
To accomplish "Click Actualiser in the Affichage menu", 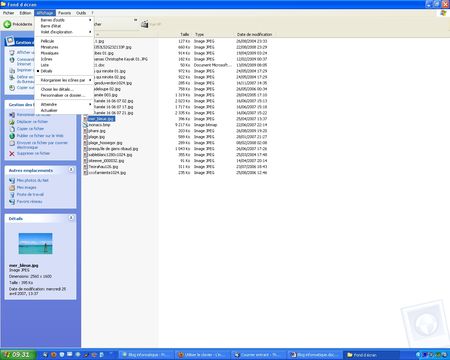I will tap(49, 110).
